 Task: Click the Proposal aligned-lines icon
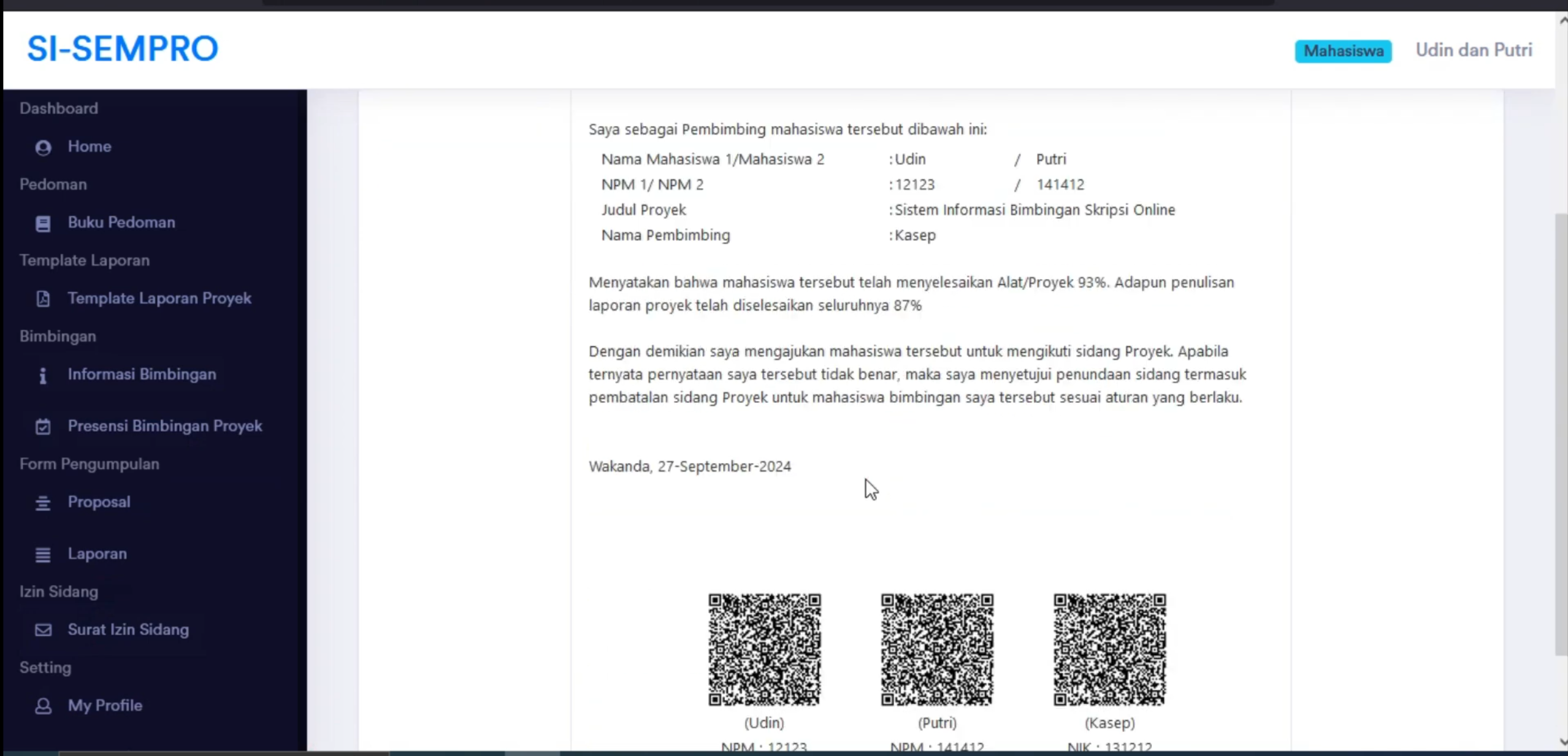43,503
